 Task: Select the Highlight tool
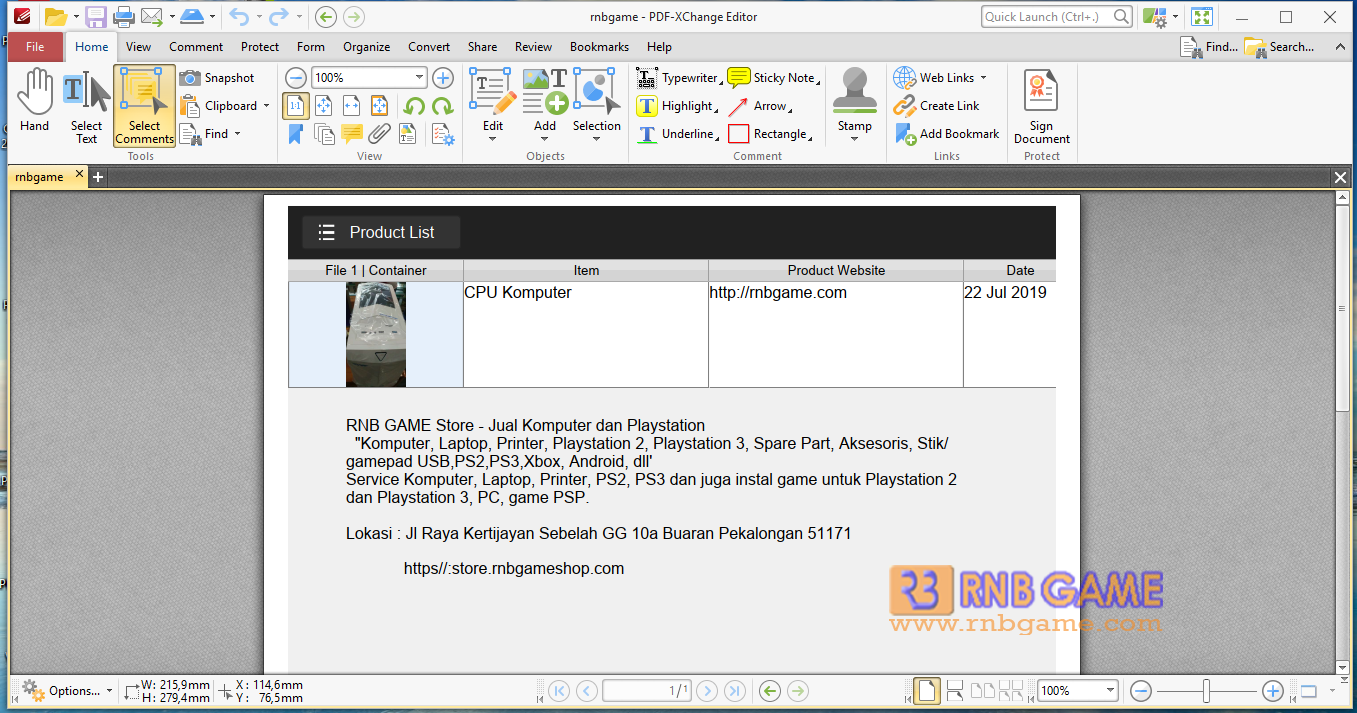tap(677, 106)
